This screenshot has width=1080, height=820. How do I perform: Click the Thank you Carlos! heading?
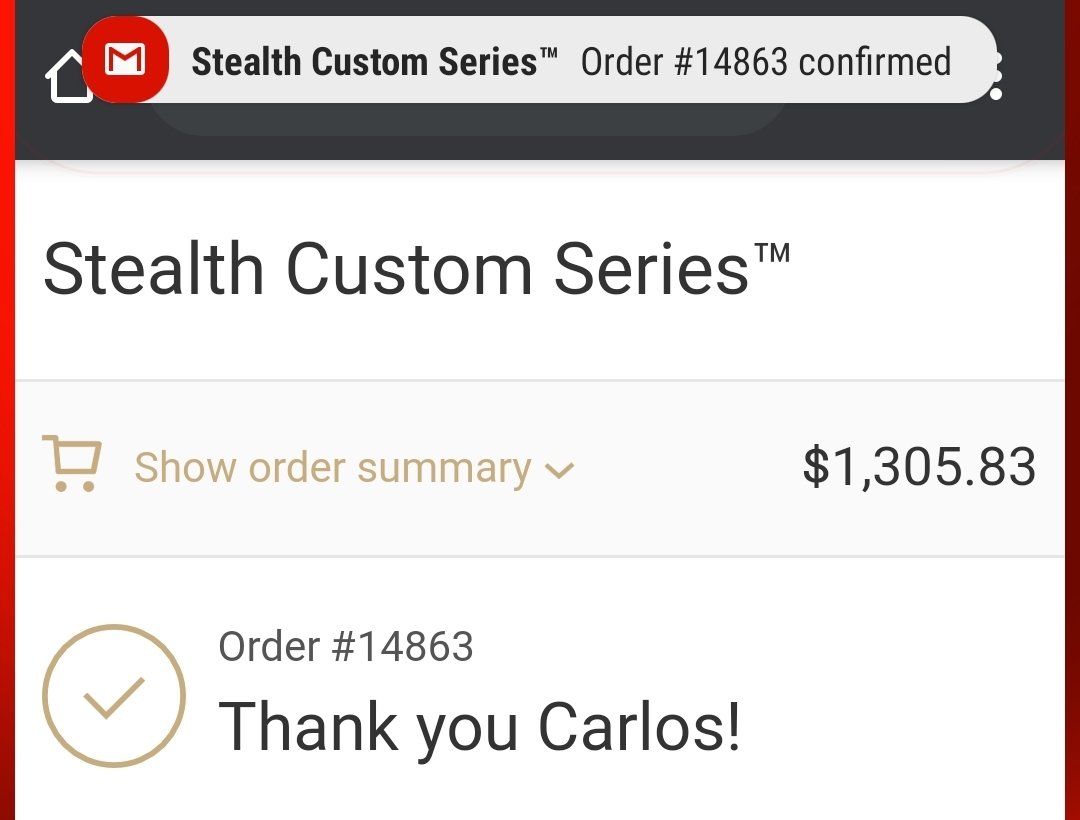point(479,727)
